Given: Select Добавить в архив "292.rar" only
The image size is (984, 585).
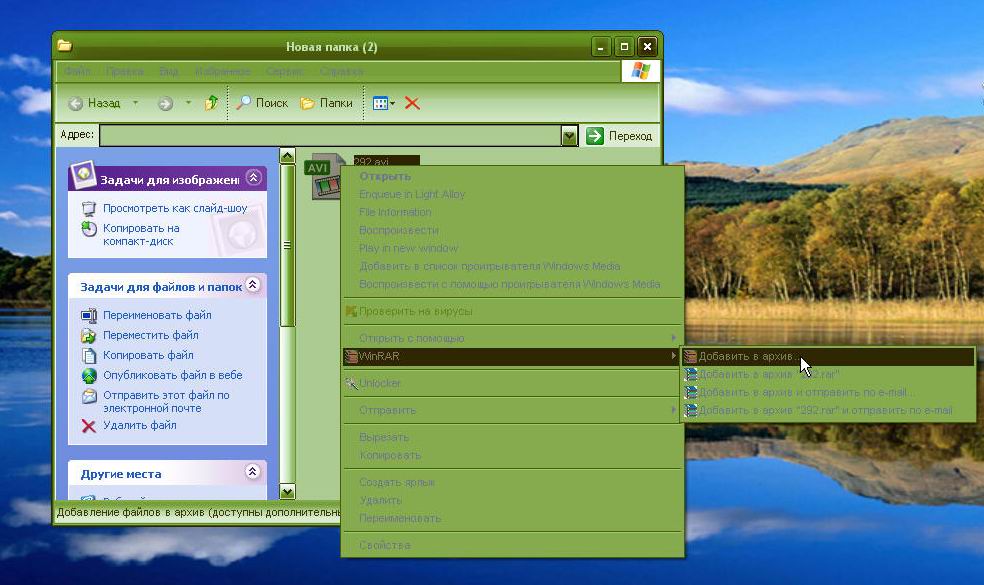Looking at the screenshot, I should pyautogui.click(x=828, y=374).
